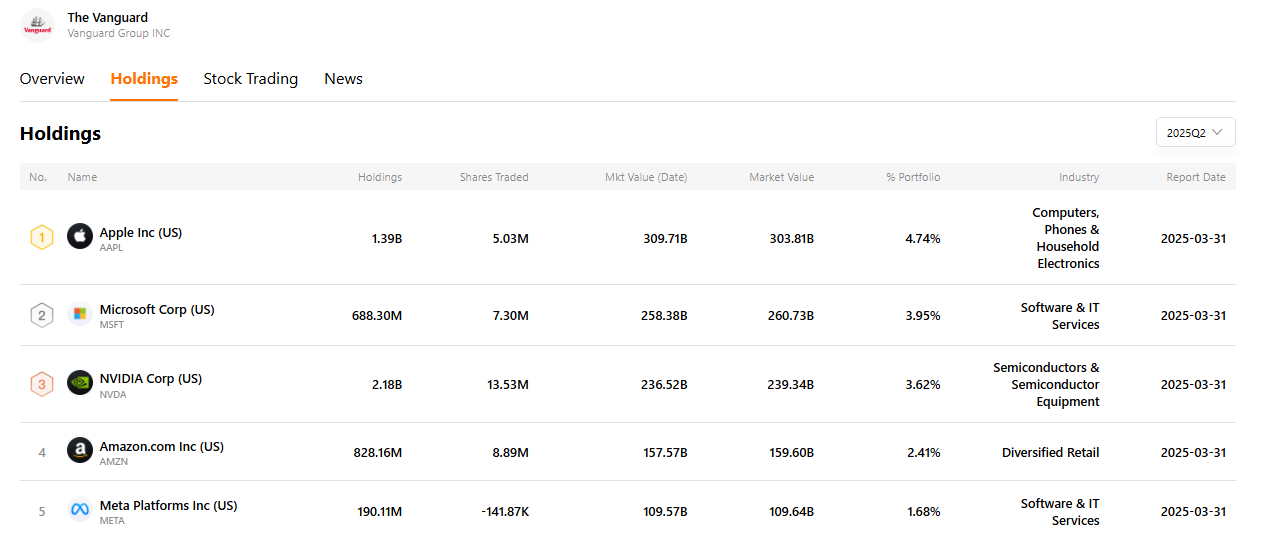Click the Meta Platforms logo icon
The image size is (1277, 538).
click(x=80, y=510)
